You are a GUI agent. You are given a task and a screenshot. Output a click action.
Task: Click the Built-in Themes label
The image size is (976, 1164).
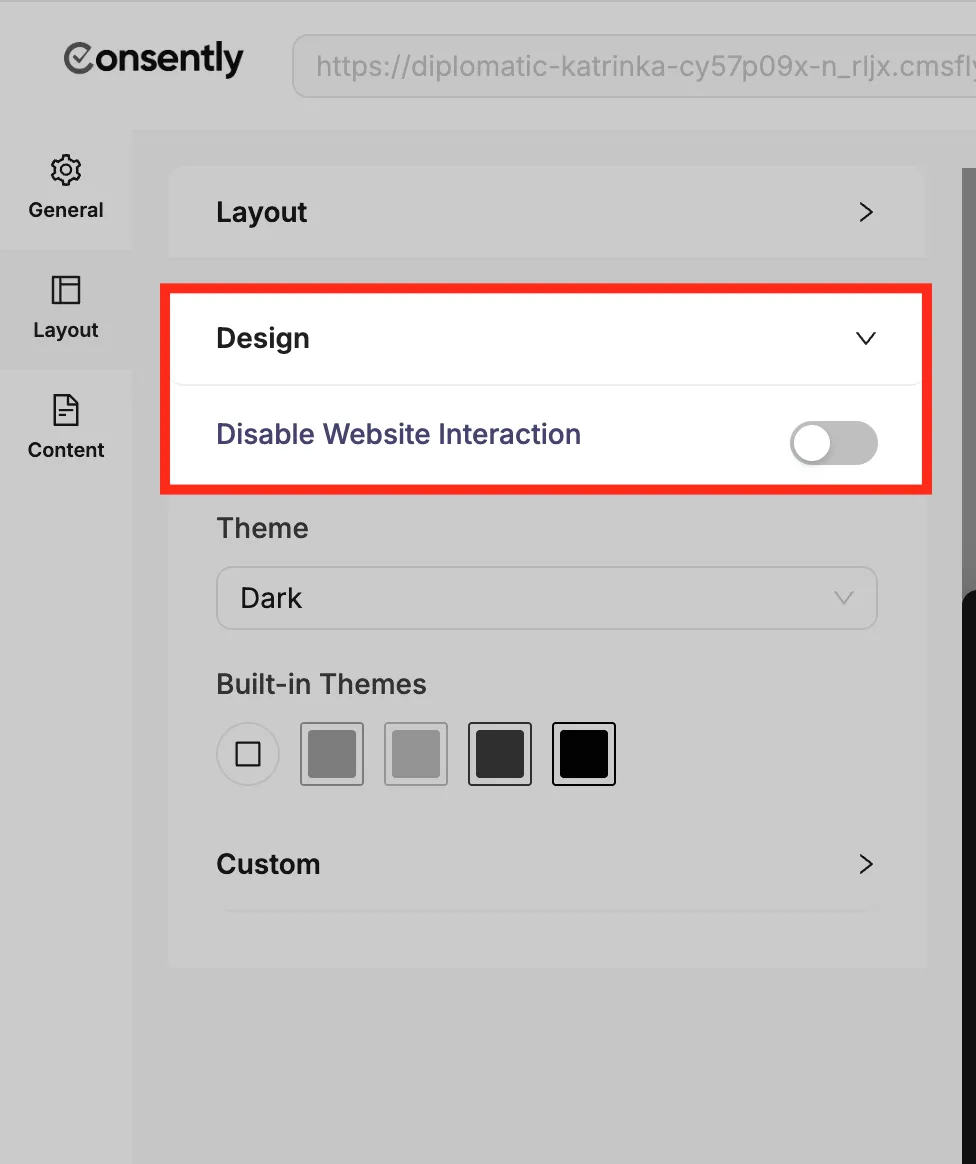(x=321, y=684)
